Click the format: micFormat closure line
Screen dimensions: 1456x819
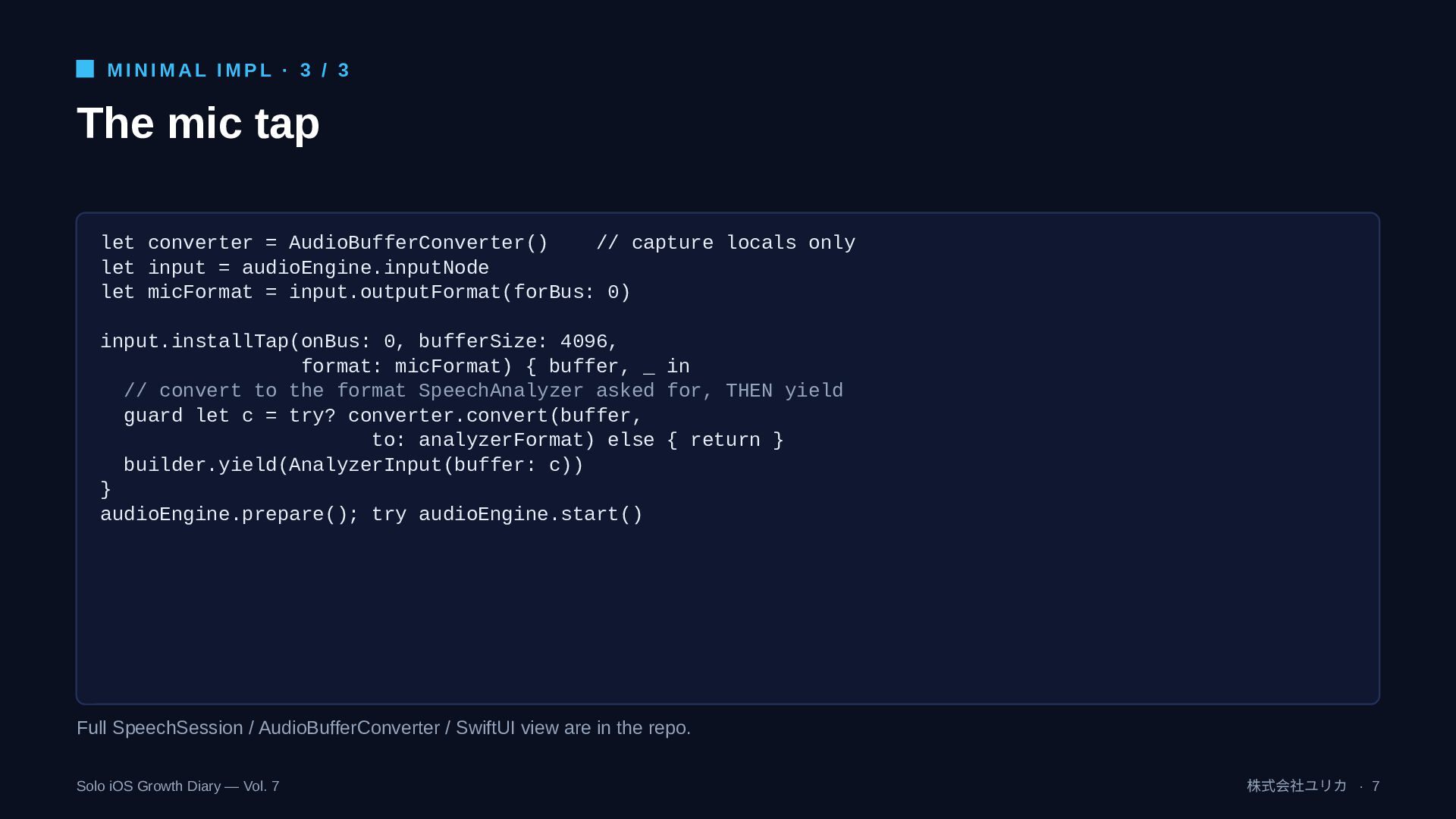pyautogui.click(x=495, y=366)
